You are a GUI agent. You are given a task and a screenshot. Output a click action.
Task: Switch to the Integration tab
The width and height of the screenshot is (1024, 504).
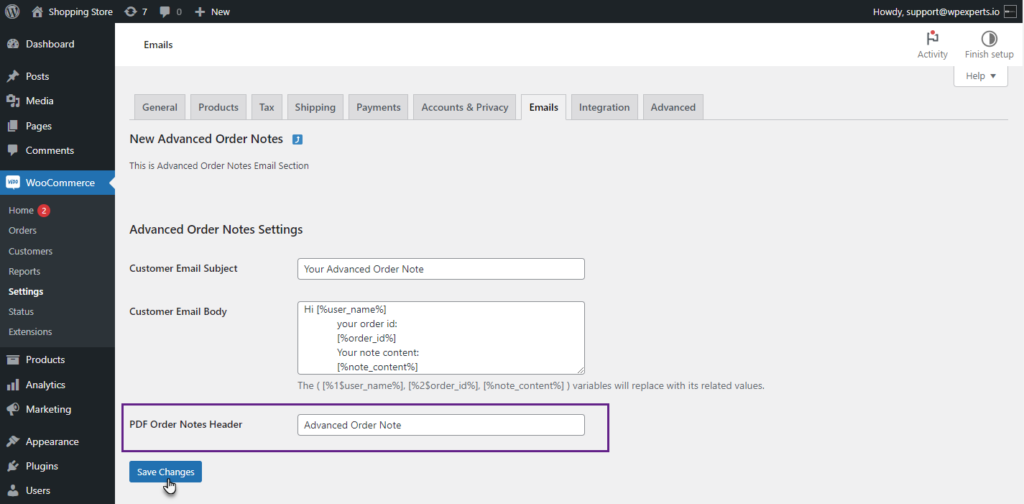pos(604,107)
